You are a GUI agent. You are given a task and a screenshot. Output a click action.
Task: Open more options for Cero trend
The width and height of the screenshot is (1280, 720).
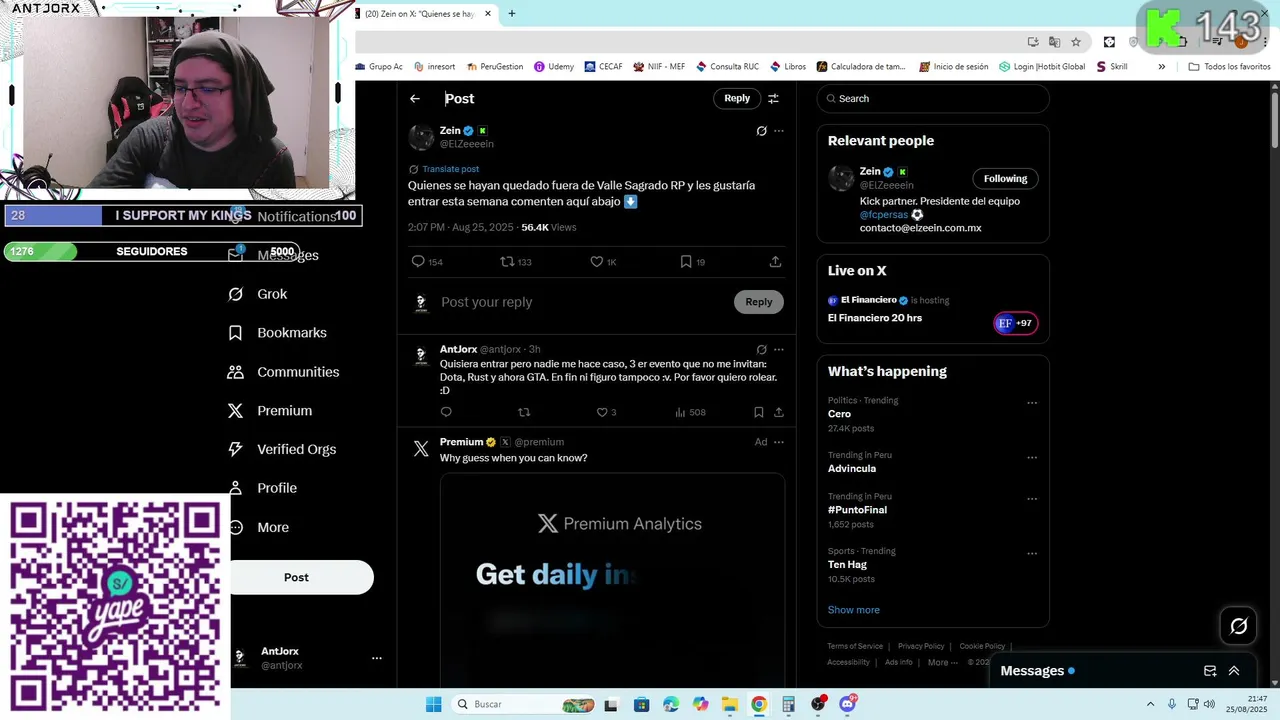click(1032, 403)
